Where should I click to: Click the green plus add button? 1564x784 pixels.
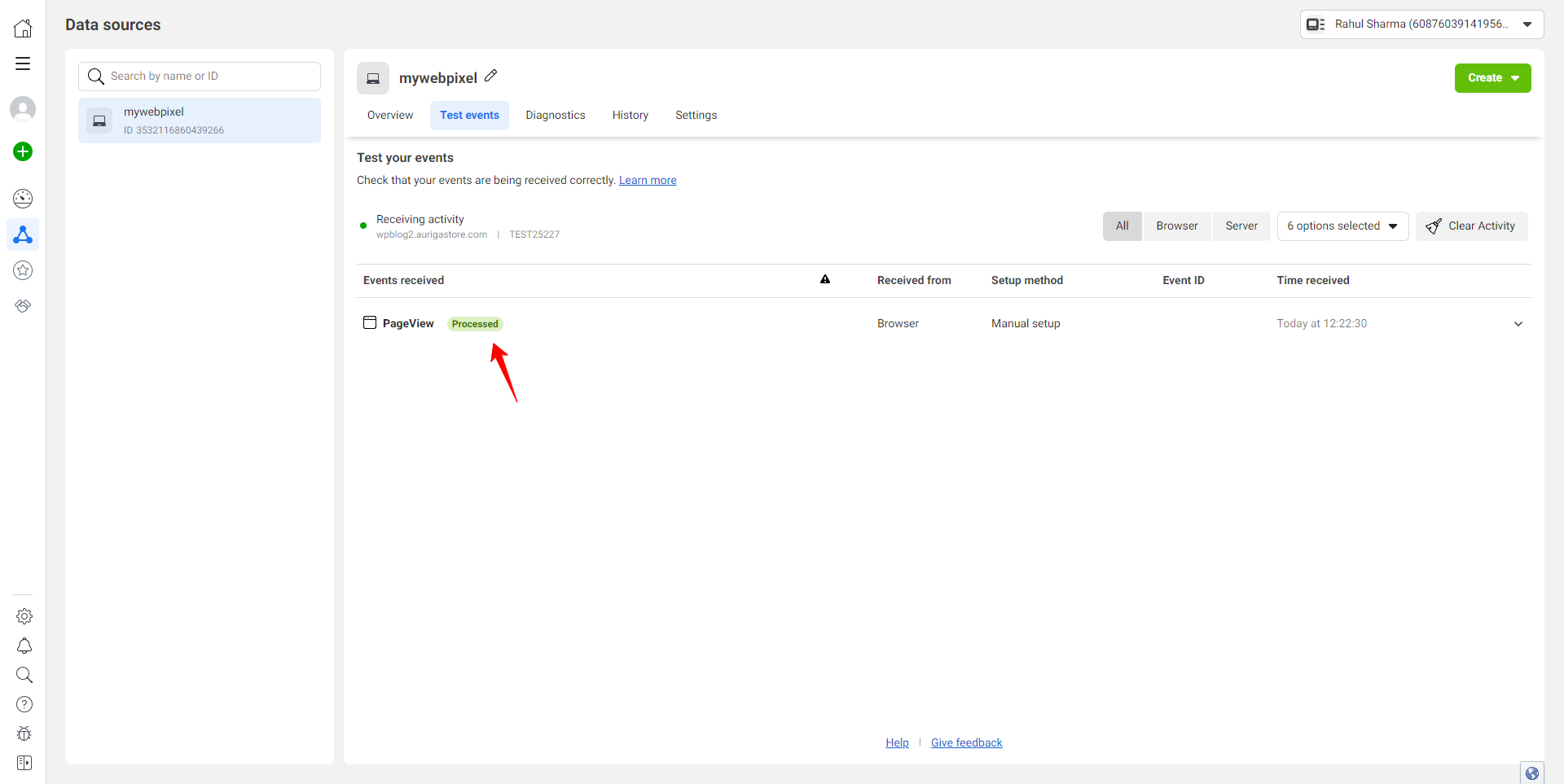coord(23,151)
